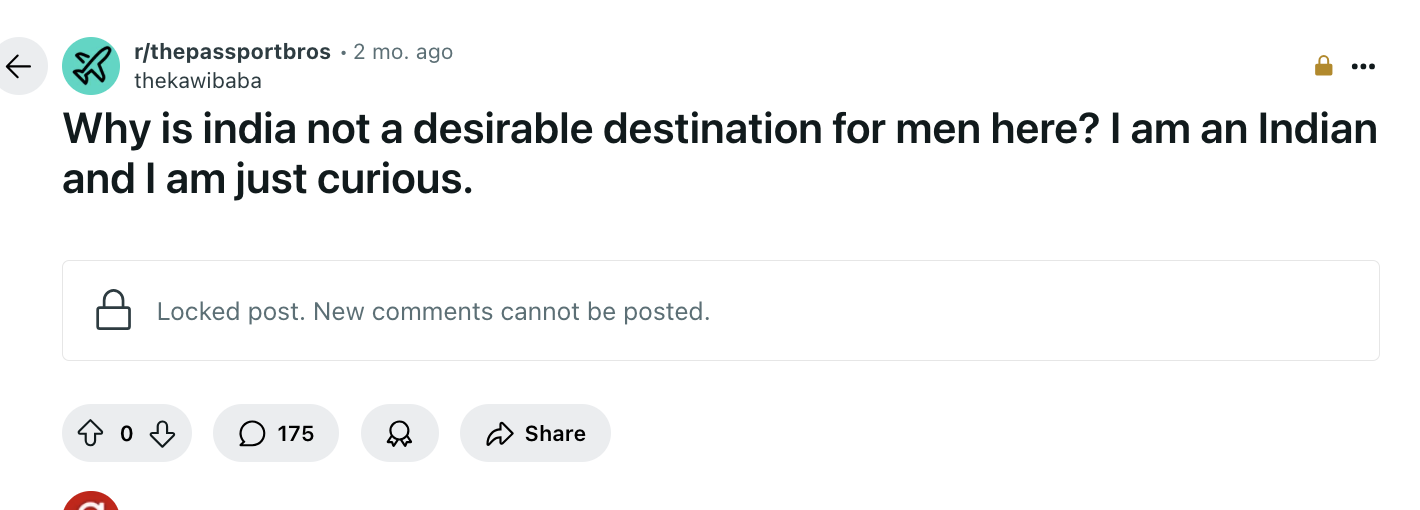This screenshot has height=510, width=1420.
Task: Click the 175 comments count
Action: tap(296, 434)
